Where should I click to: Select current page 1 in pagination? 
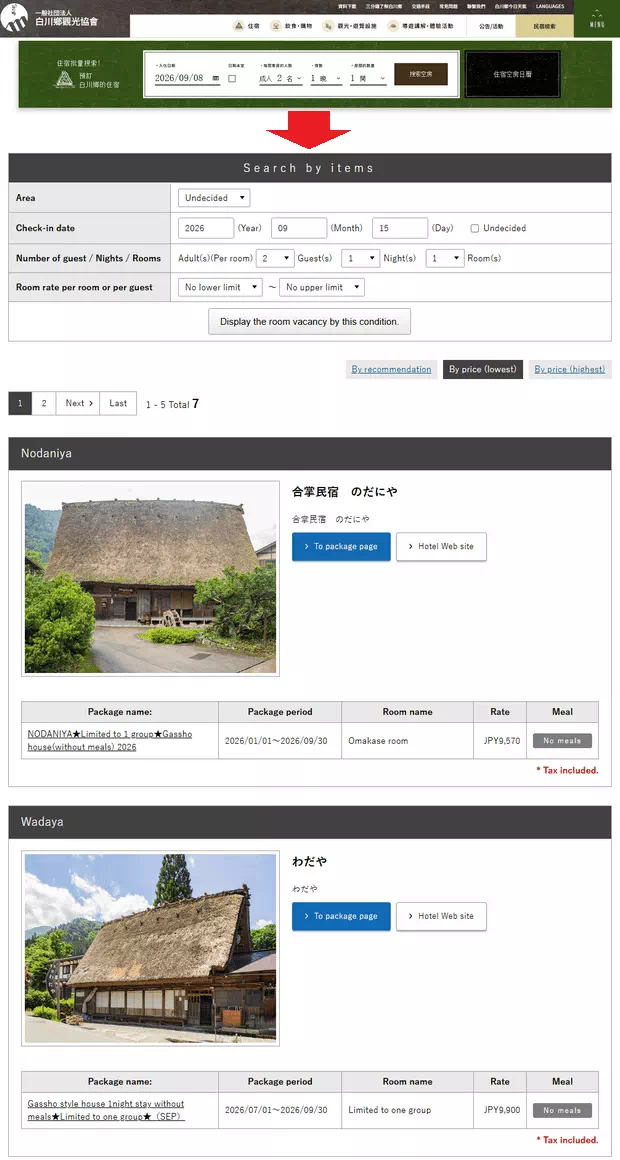20,403
